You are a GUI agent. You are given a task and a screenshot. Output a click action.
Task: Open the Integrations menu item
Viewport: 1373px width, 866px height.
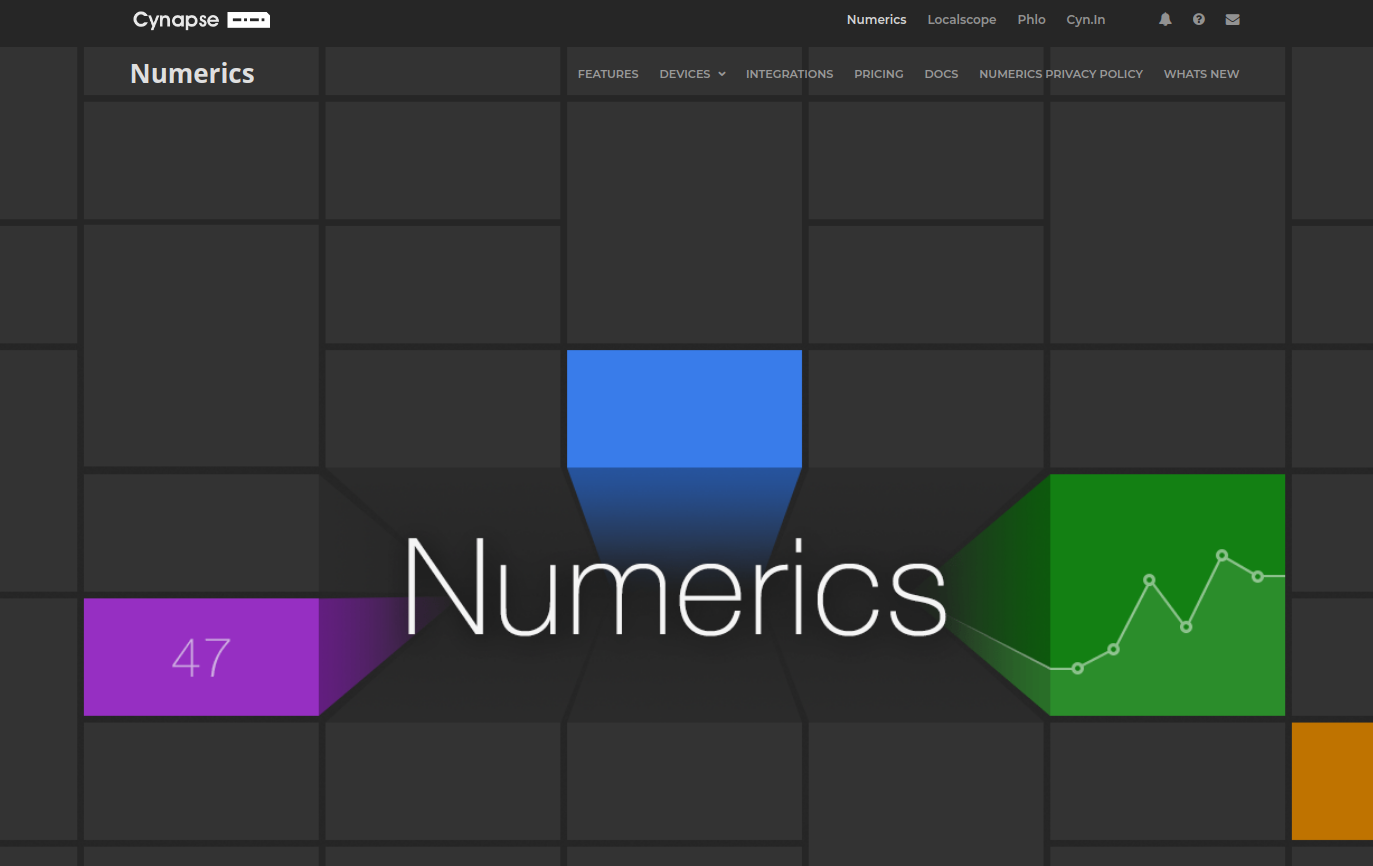tap(789, 74)
